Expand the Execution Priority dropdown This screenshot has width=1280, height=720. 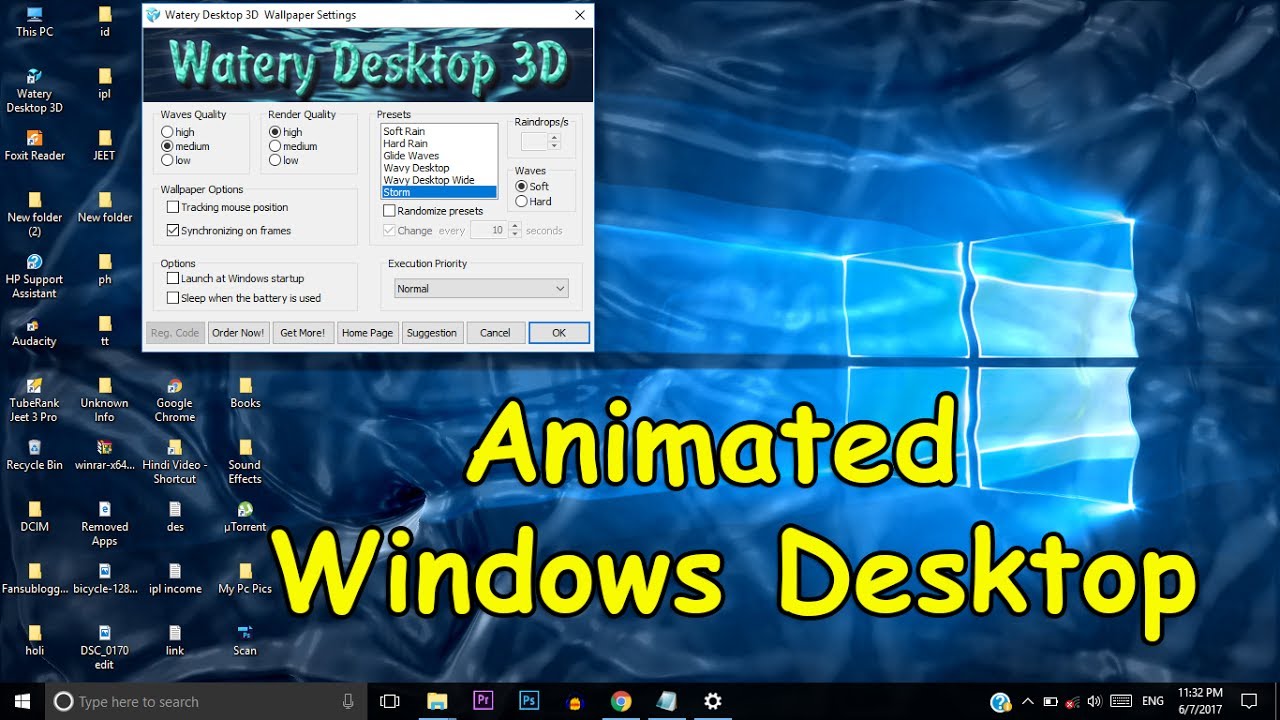tap(481, 288)
